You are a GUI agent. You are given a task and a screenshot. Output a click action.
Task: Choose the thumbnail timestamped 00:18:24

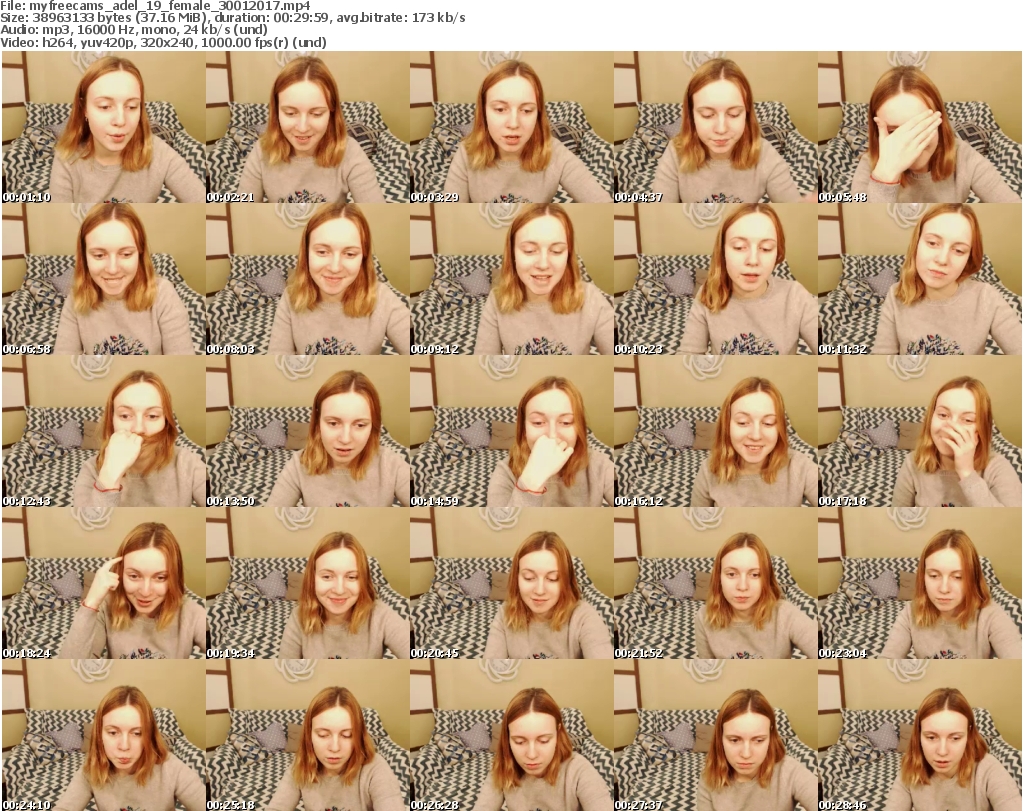(103, 584)
